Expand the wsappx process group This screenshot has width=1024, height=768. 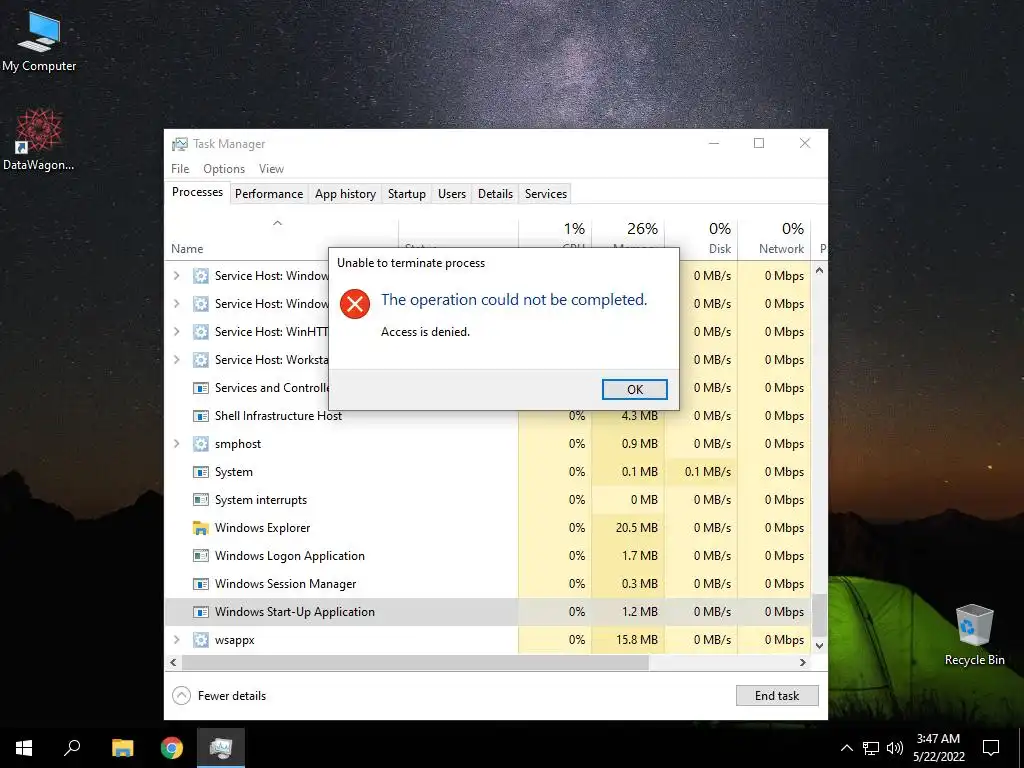click(x=176, y=639)
